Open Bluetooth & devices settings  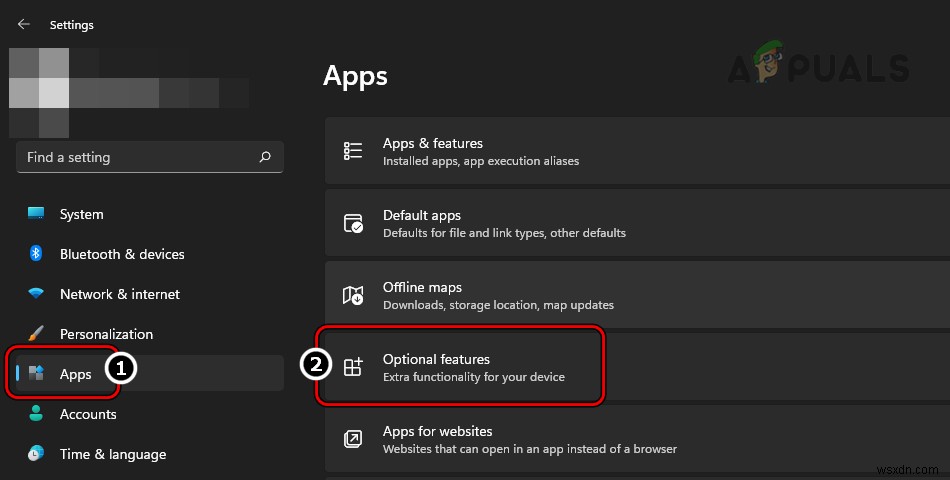tap(122, 254)
